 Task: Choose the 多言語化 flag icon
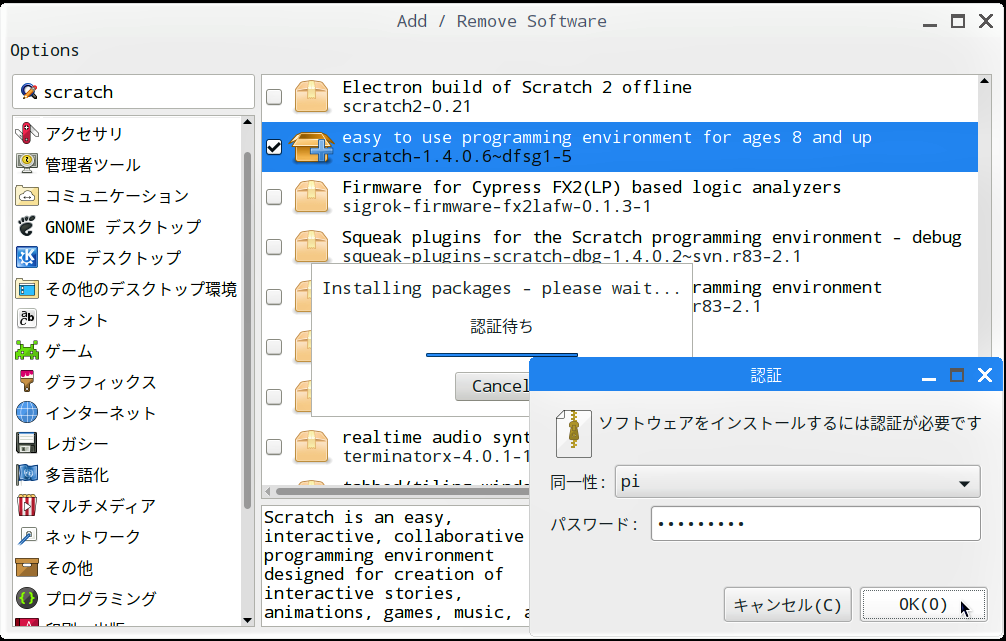coord(26,475)
